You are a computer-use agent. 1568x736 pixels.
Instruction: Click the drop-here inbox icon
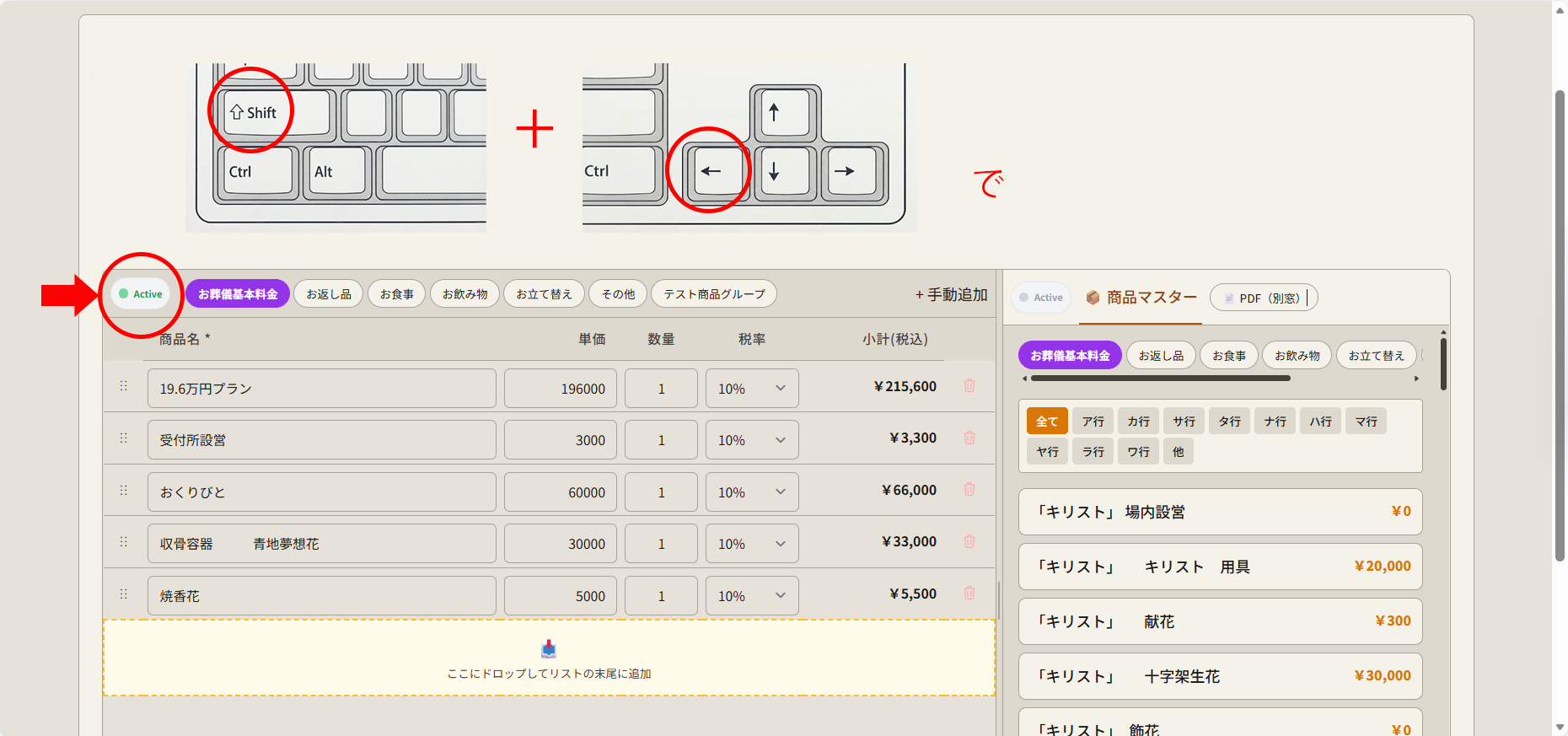click(x=549, y=648)
